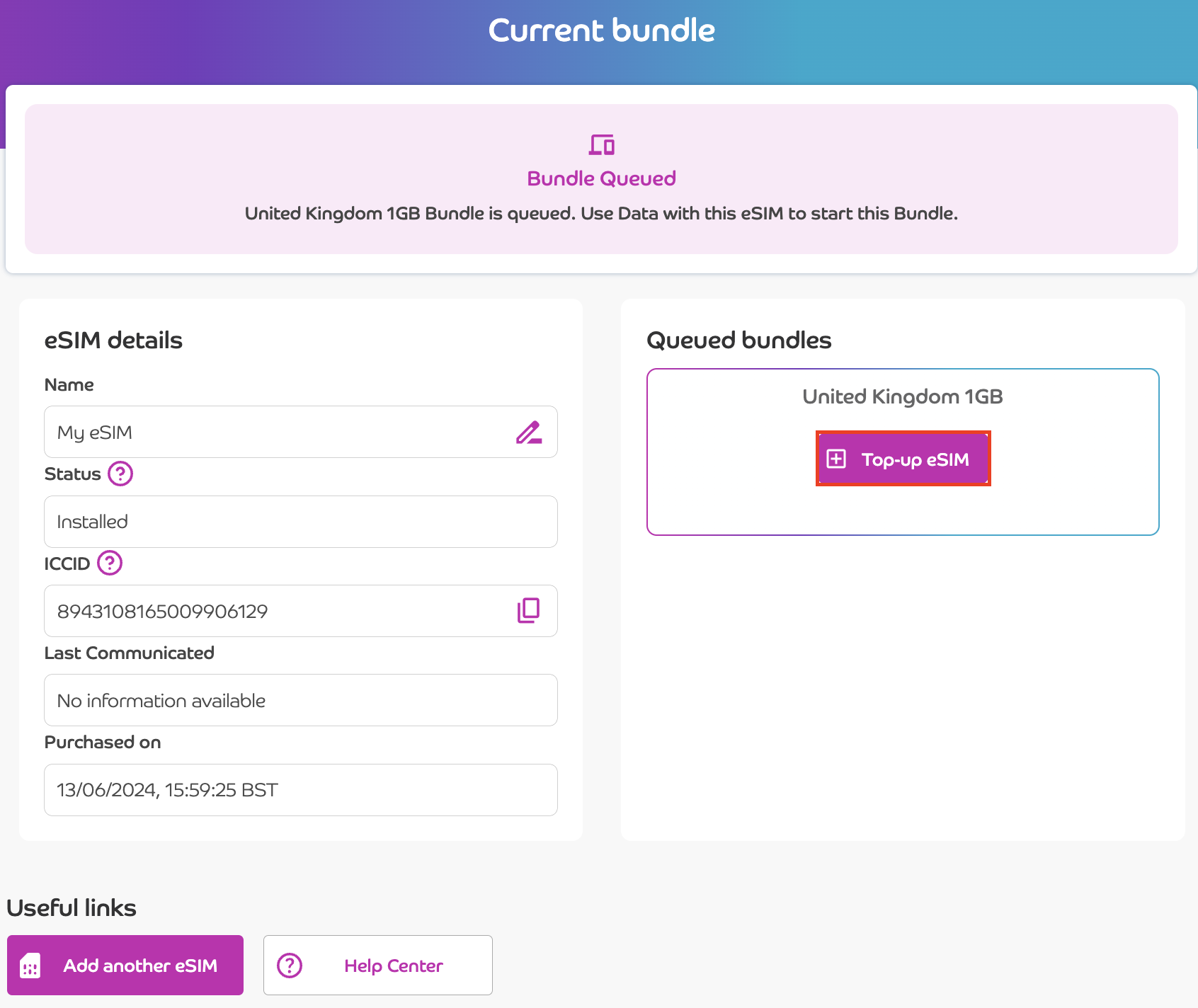Click the pencil edit icon for eSIM name

[x=528, y=432]
